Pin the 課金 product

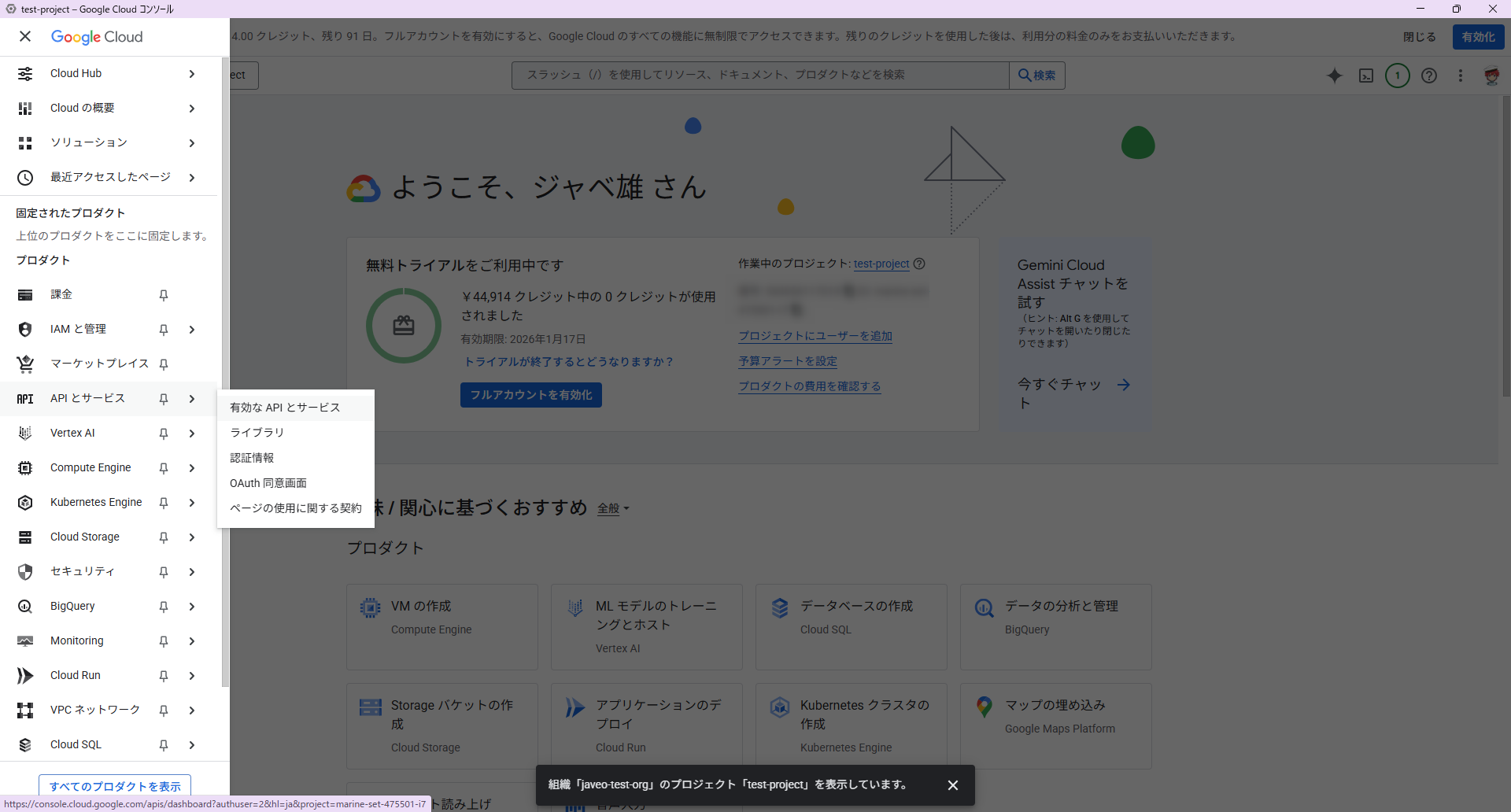click(x=164, y=295)
